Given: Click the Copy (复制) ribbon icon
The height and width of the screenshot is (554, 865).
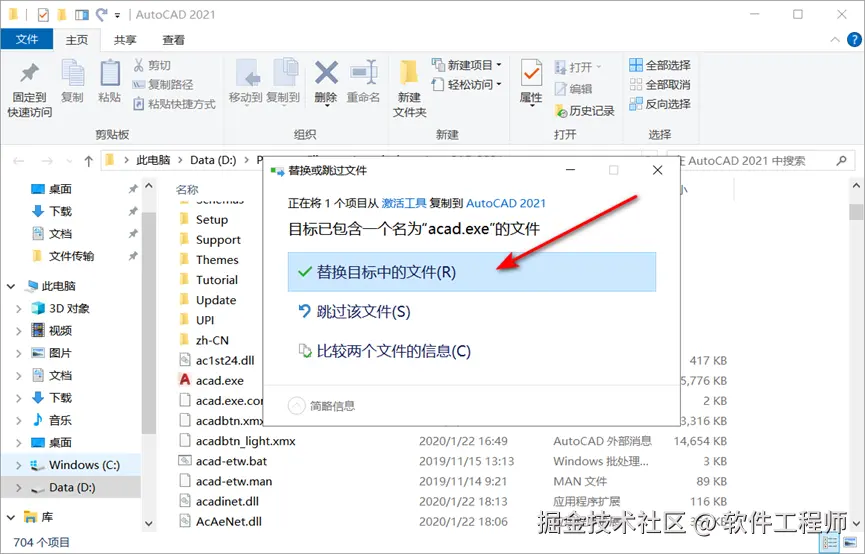Looking at the screenshot, I should click(72, 81).
